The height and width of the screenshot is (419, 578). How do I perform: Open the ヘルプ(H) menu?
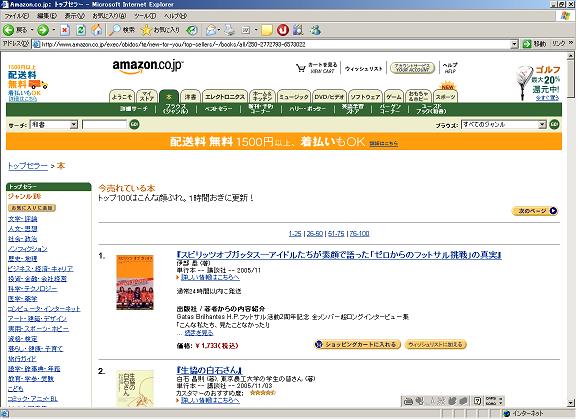175,16
